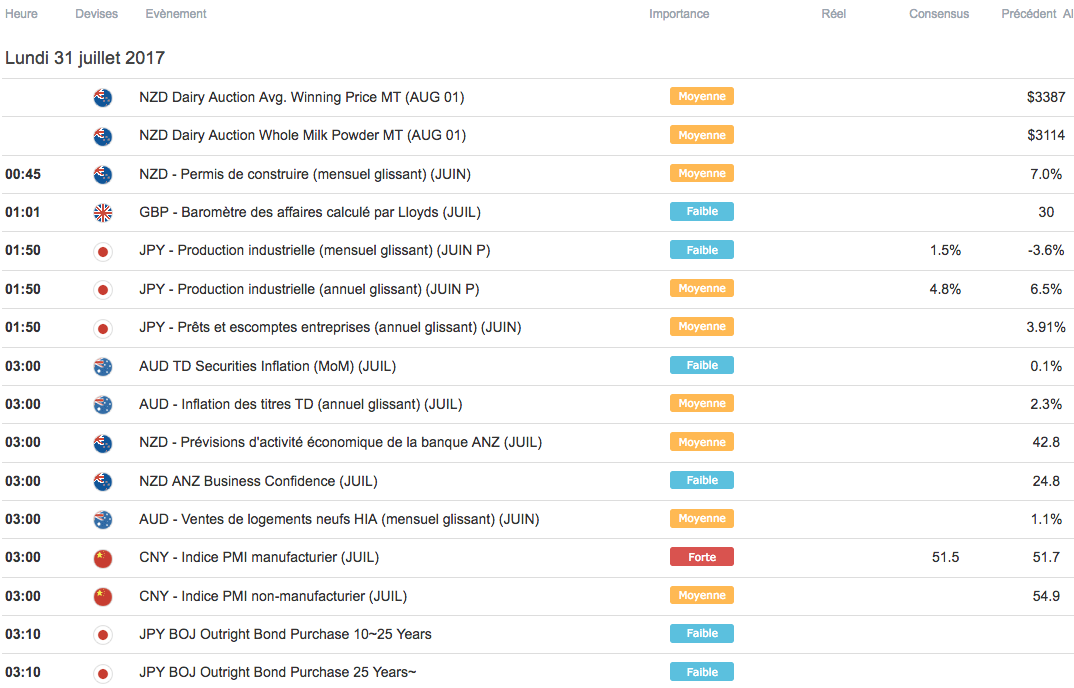The width and height of the screenshot is (1074, 688).
Task: Click Moyenne badge for NZD Permis de construire
Action: coord(702,173)
